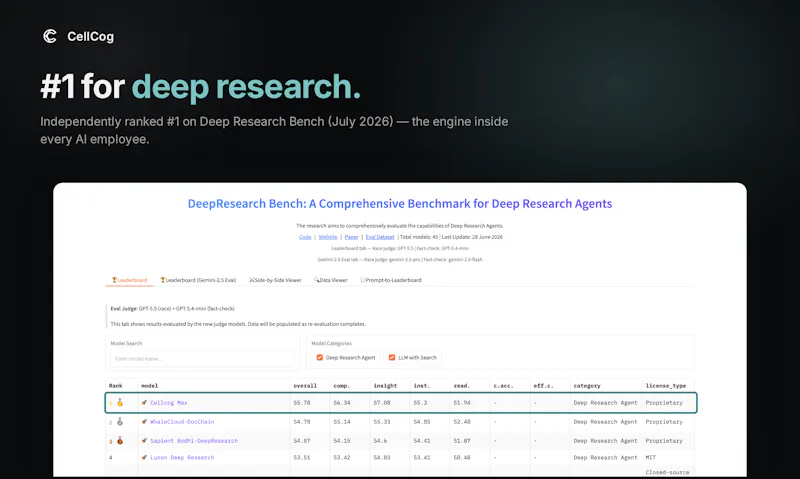Switch to Leaderboard (Gemini-2.5 Eval) tab
Viewport: 800px width, 479px height.
pyautogui.click(x=198, y=280)
